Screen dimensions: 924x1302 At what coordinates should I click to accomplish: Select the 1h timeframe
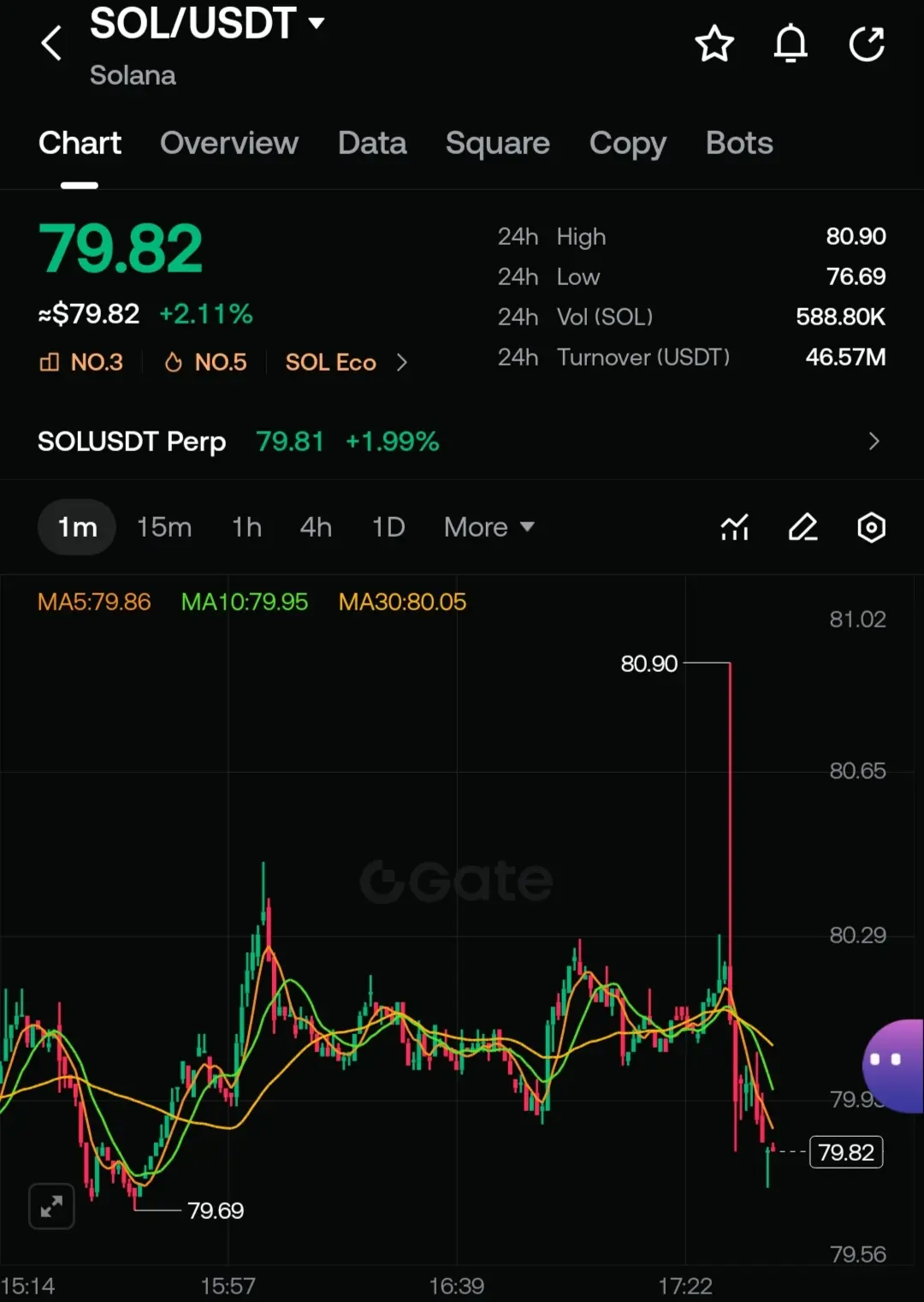[246, 527]
